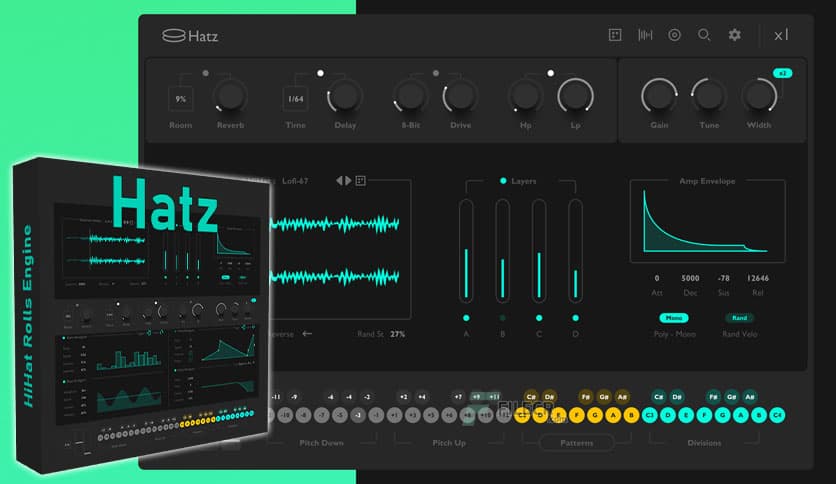Click the +7 pitch up key
Viewport: 836px width, 484px height.
pos(458,397)
